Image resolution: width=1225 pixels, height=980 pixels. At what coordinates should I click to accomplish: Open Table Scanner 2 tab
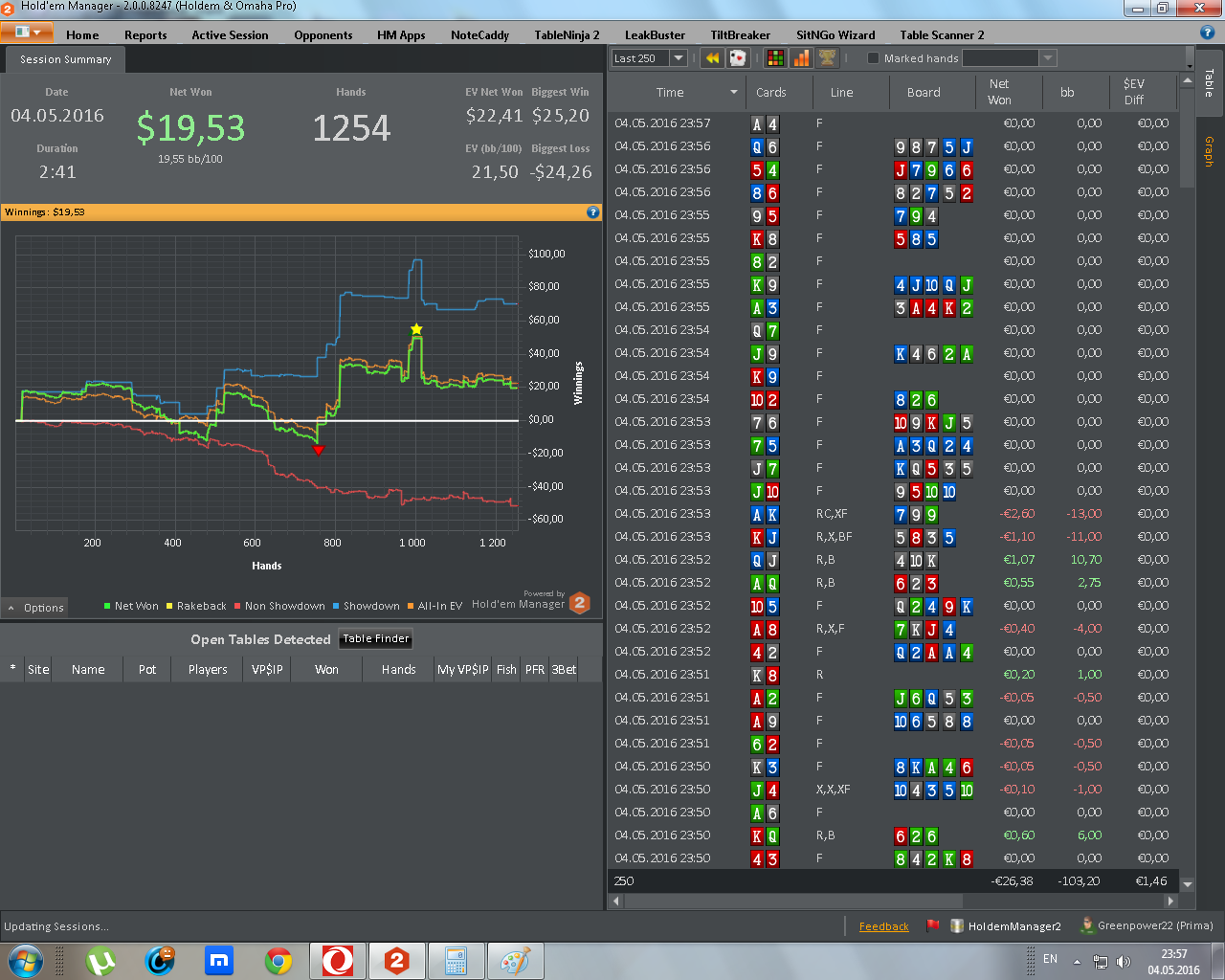coord(942,35)
